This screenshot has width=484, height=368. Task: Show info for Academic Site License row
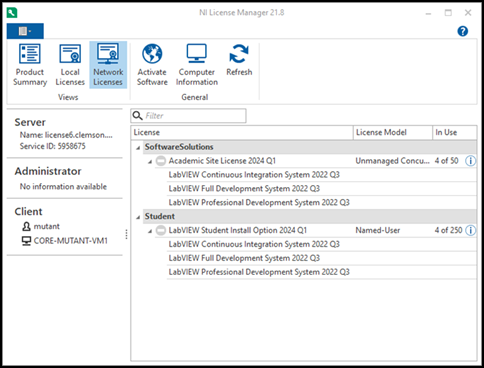click(470, 161)
